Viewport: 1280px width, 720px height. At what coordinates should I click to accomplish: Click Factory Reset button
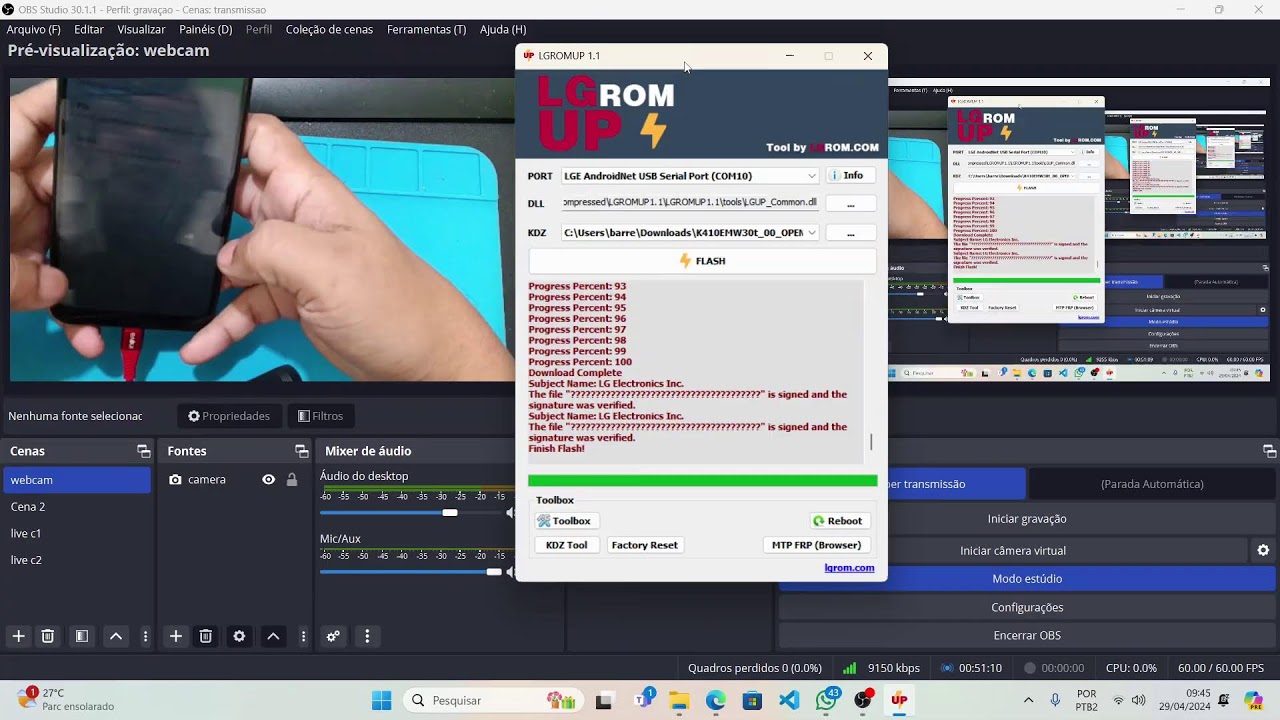coord(645,545)
